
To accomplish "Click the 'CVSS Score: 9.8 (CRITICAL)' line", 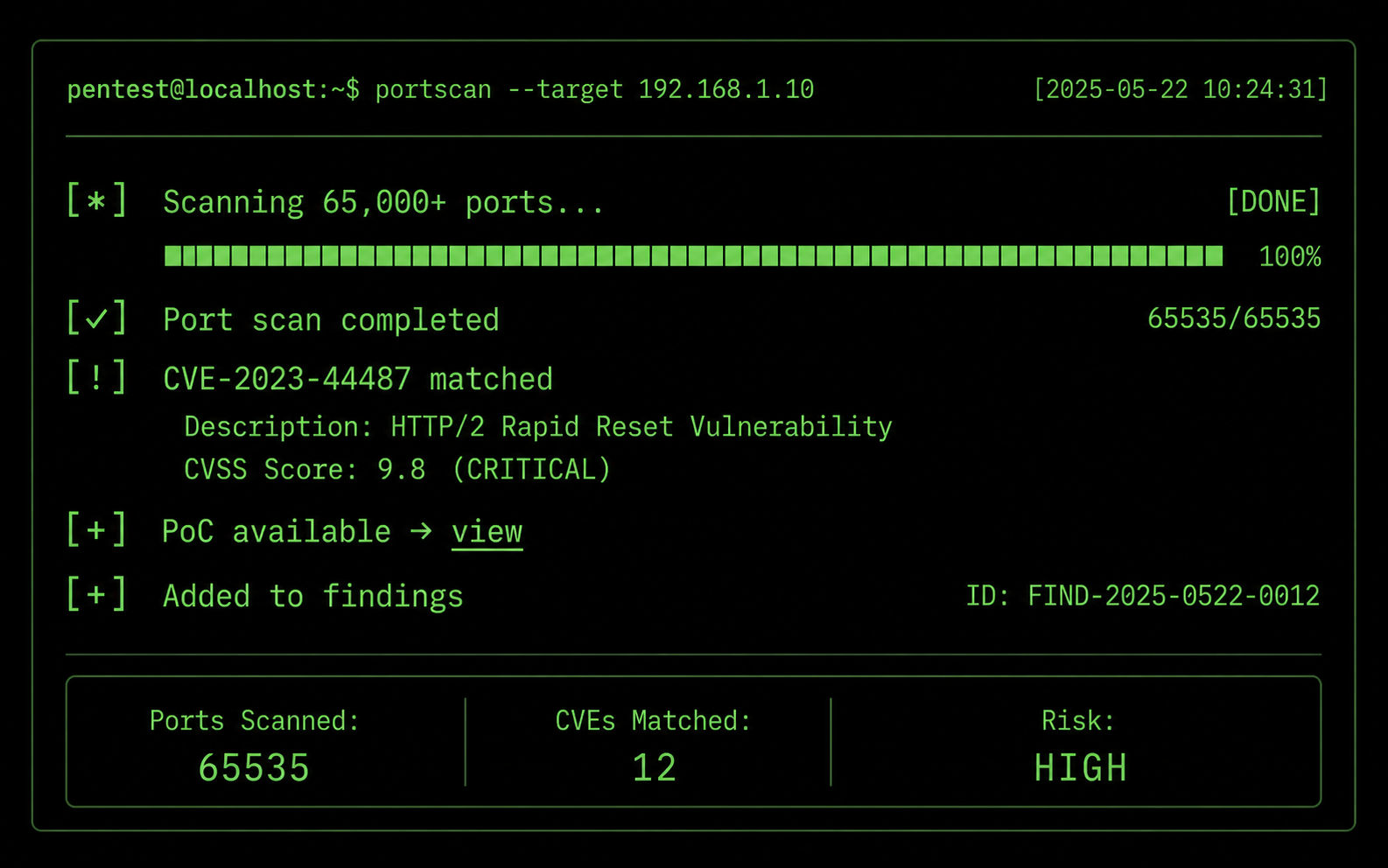I will tap(397, 470).
